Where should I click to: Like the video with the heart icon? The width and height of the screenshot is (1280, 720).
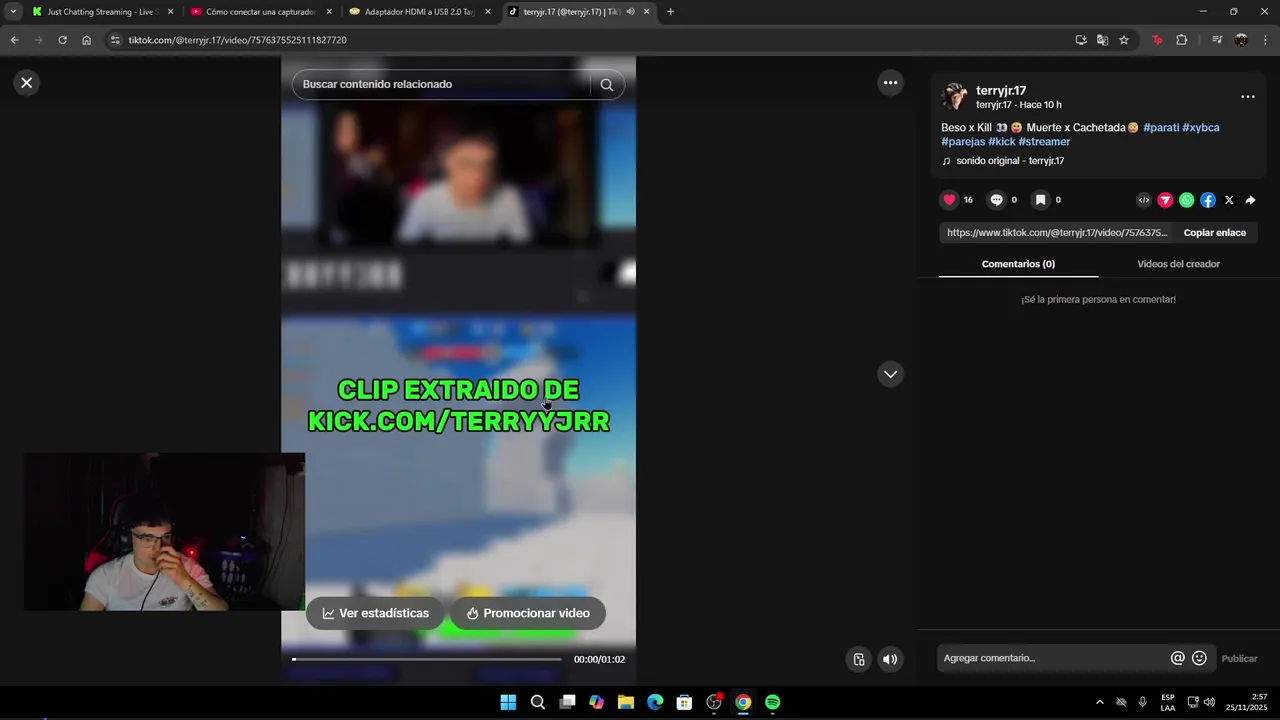pyautogui.click(x=950, y=200)
